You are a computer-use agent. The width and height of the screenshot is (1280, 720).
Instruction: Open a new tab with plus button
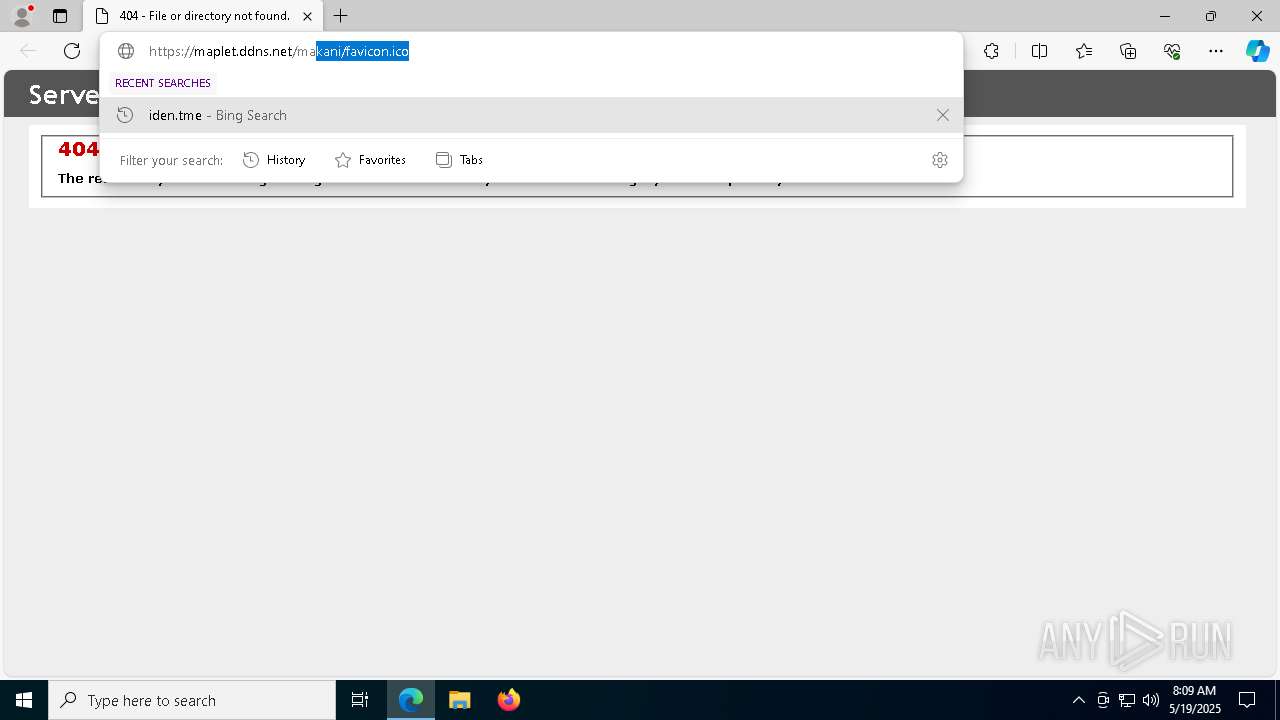[341, 16]
